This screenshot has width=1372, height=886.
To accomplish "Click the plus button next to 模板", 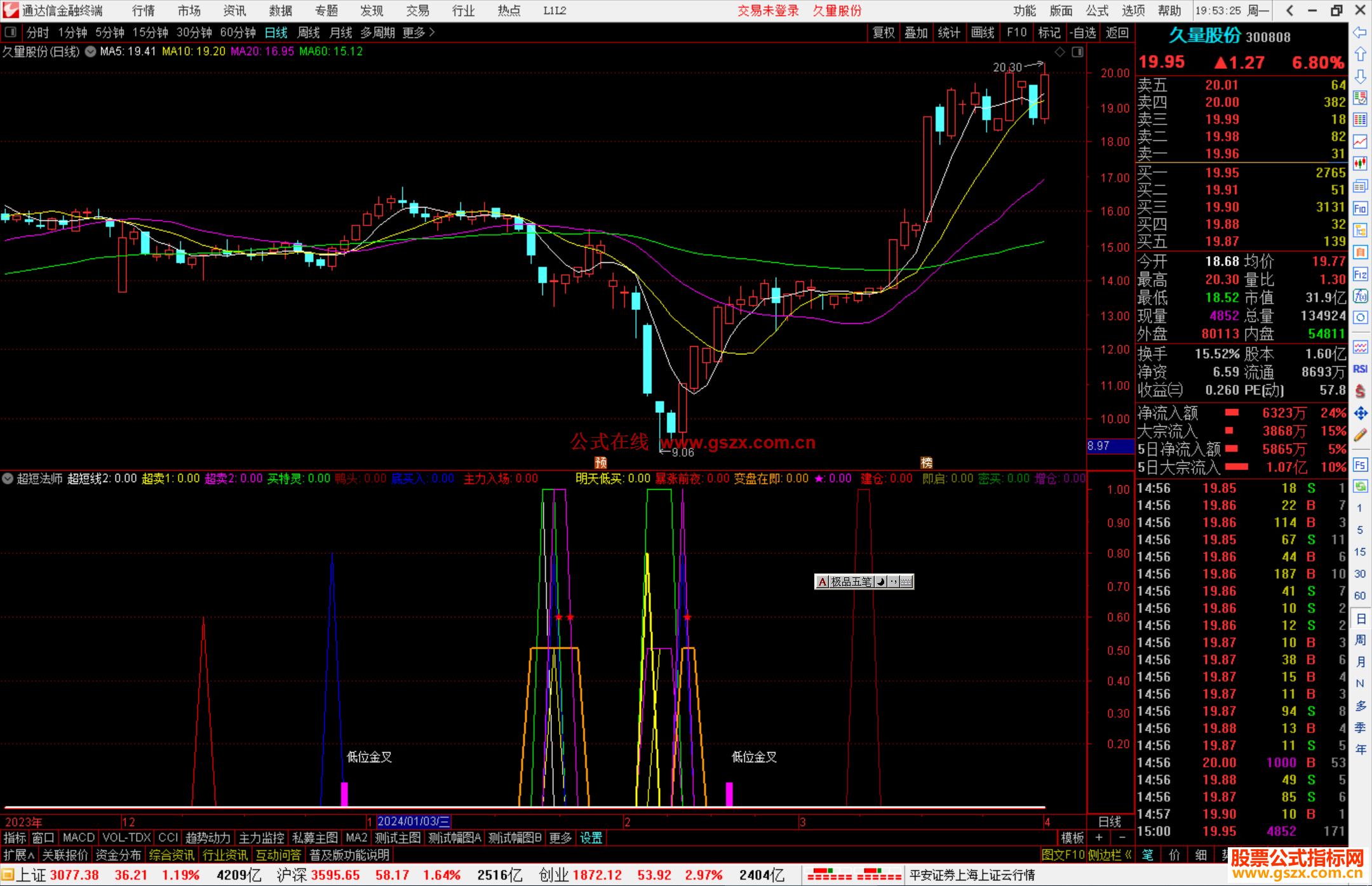I will [x=1099, y=838].
